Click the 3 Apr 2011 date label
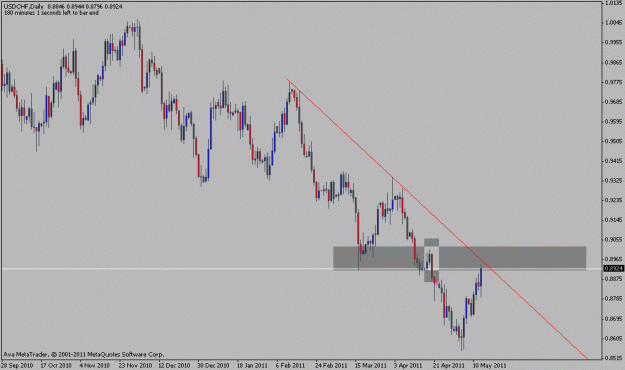 (408, 365)
